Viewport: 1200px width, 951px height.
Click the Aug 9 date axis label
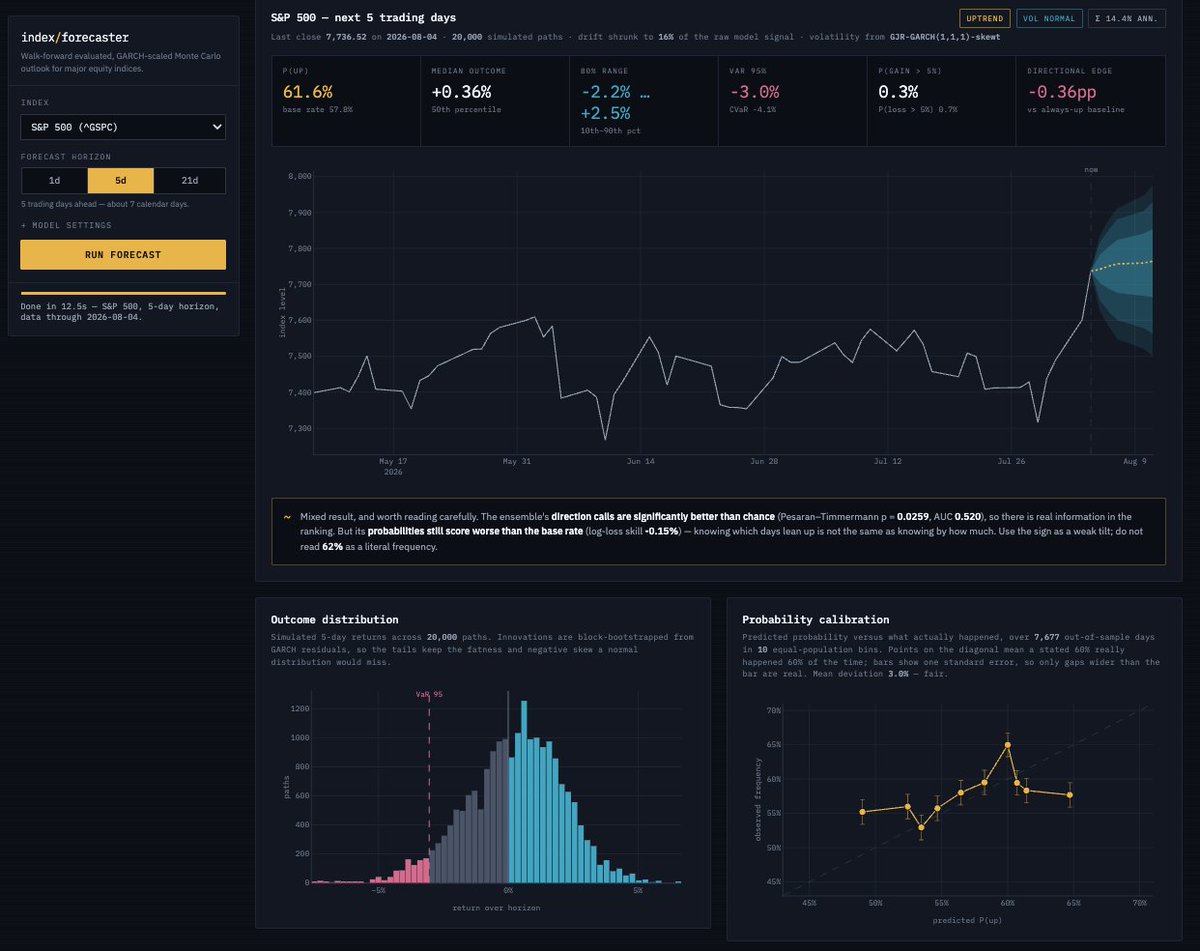click(x=1136, y=461)
